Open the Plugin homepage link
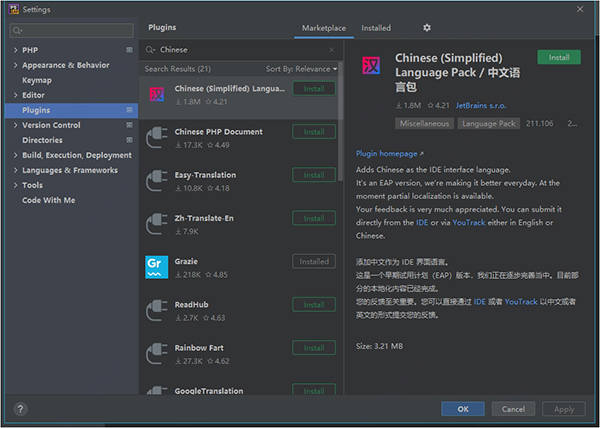This screenshot has width=600, height=428. point(389,154)
